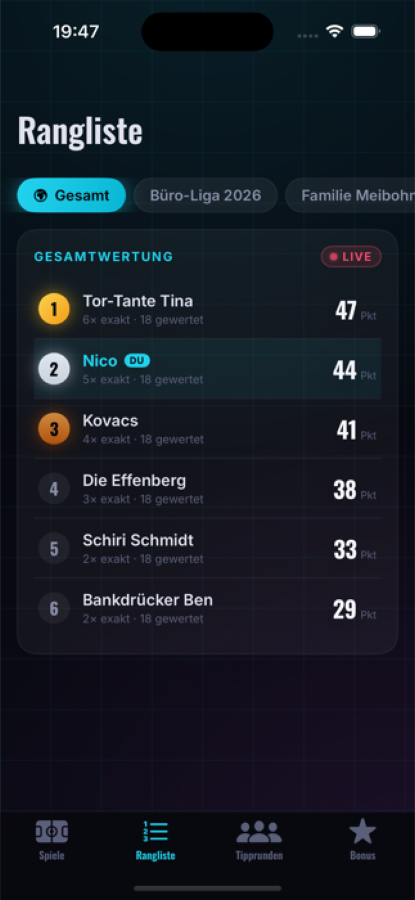
Task: Select Die Effenberg row
Action: 207,488
